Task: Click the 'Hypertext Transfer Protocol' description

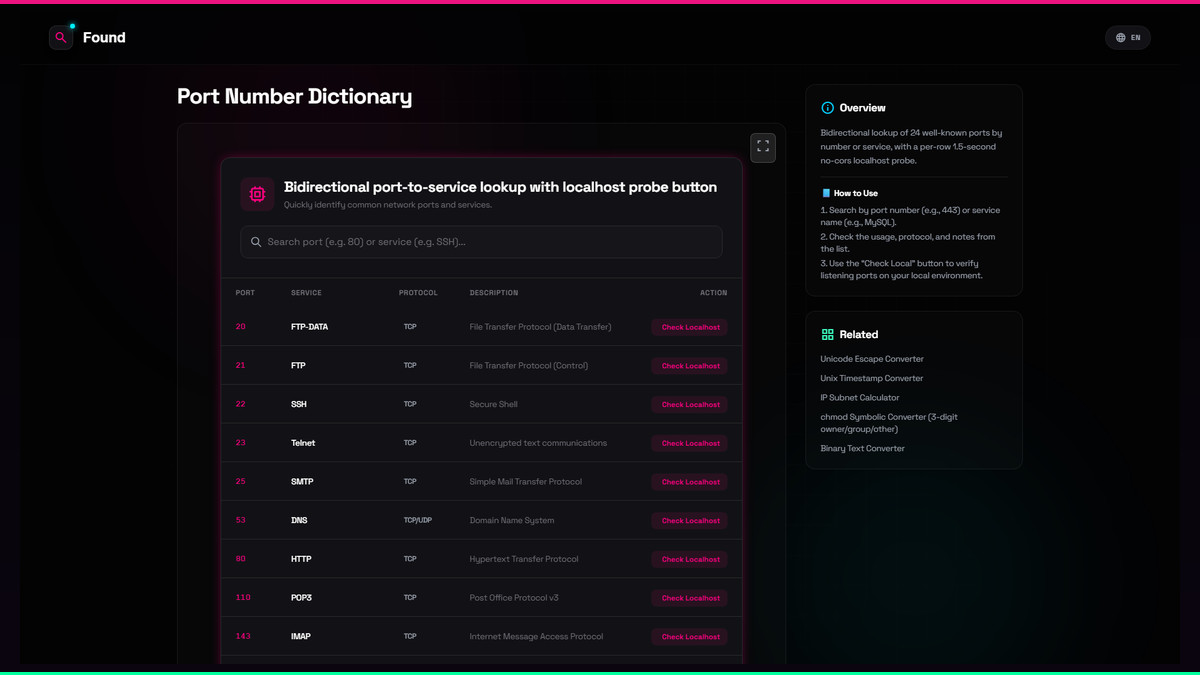Action: (x=524, y=559)
